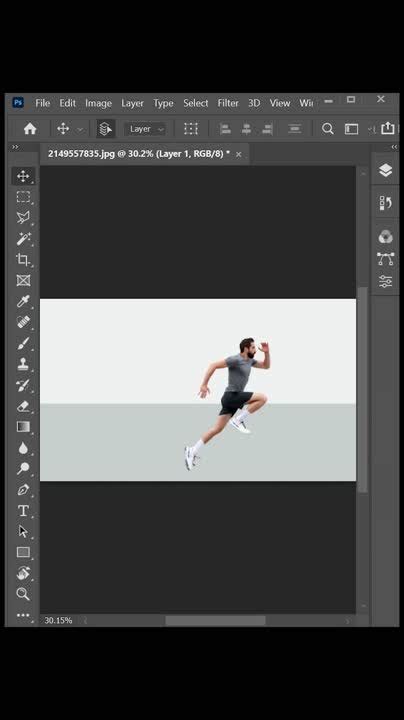Expand the right panel dock arrows

[394, 147]
